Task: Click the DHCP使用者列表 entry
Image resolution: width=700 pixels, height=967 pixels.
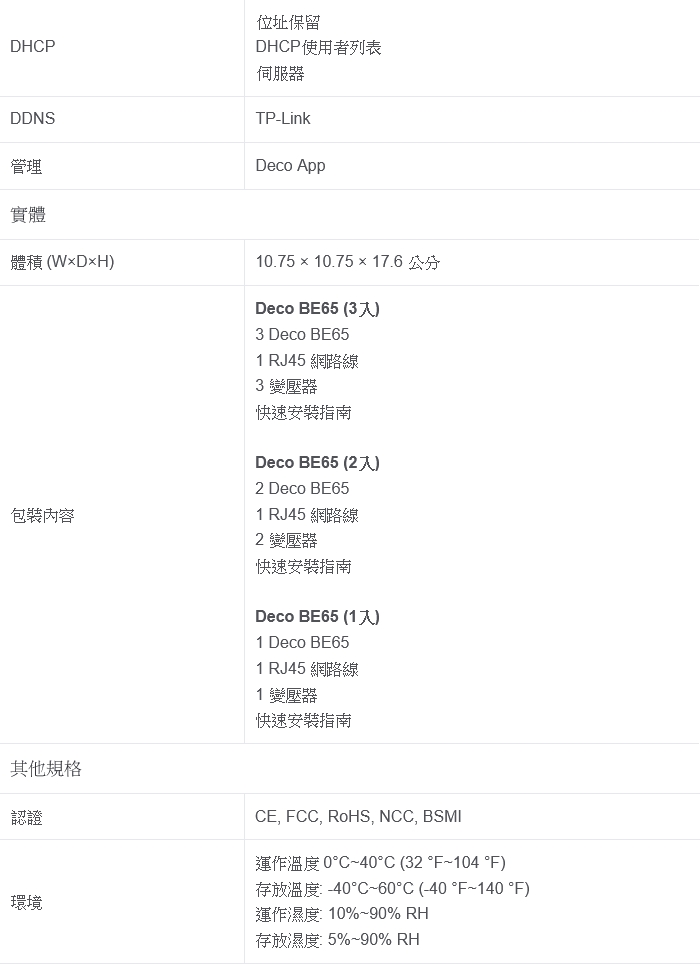Action: click(x=318, y=47)
